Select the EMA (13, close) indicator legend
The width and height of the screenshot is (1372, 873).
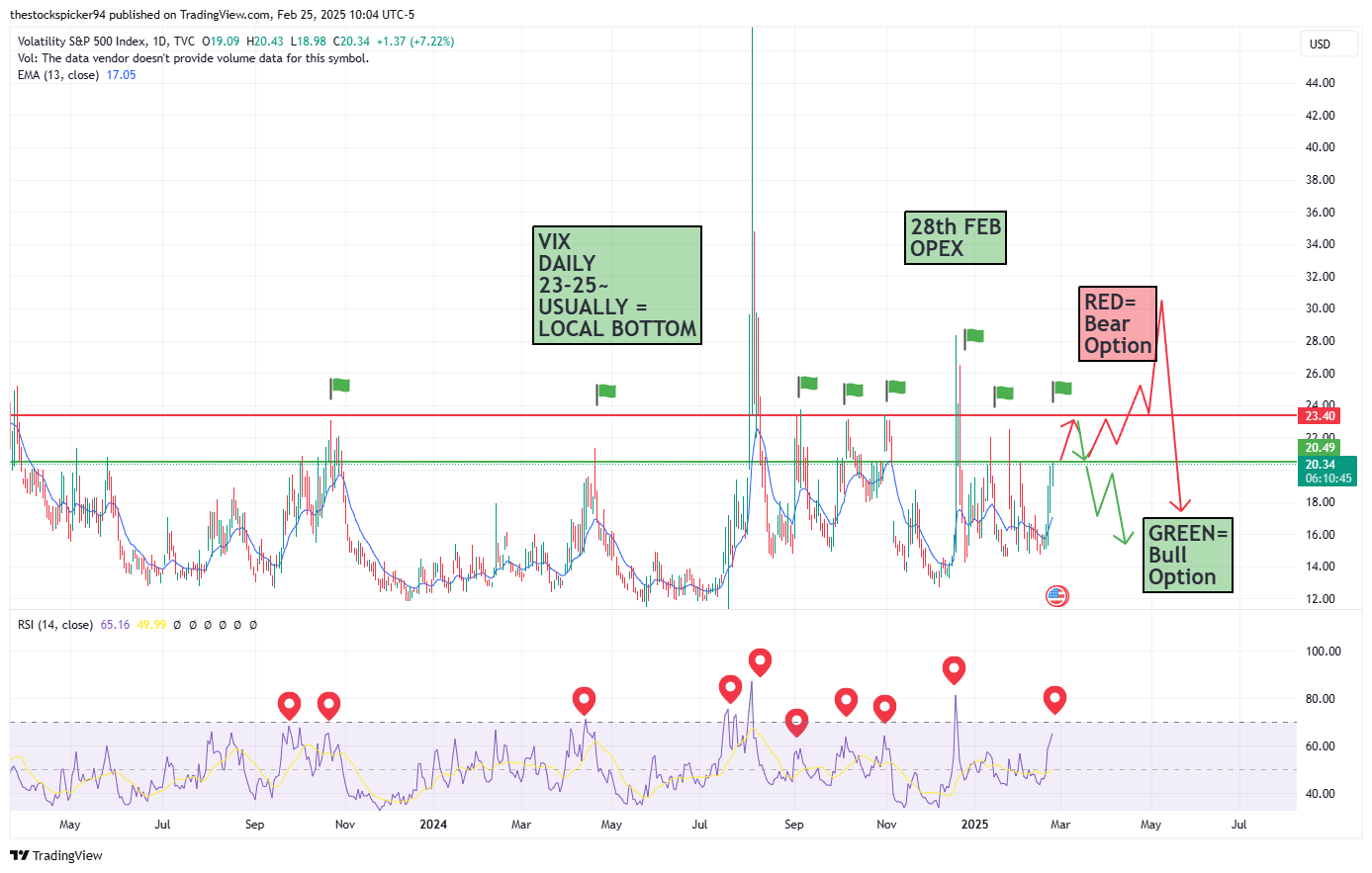[58, 75]
